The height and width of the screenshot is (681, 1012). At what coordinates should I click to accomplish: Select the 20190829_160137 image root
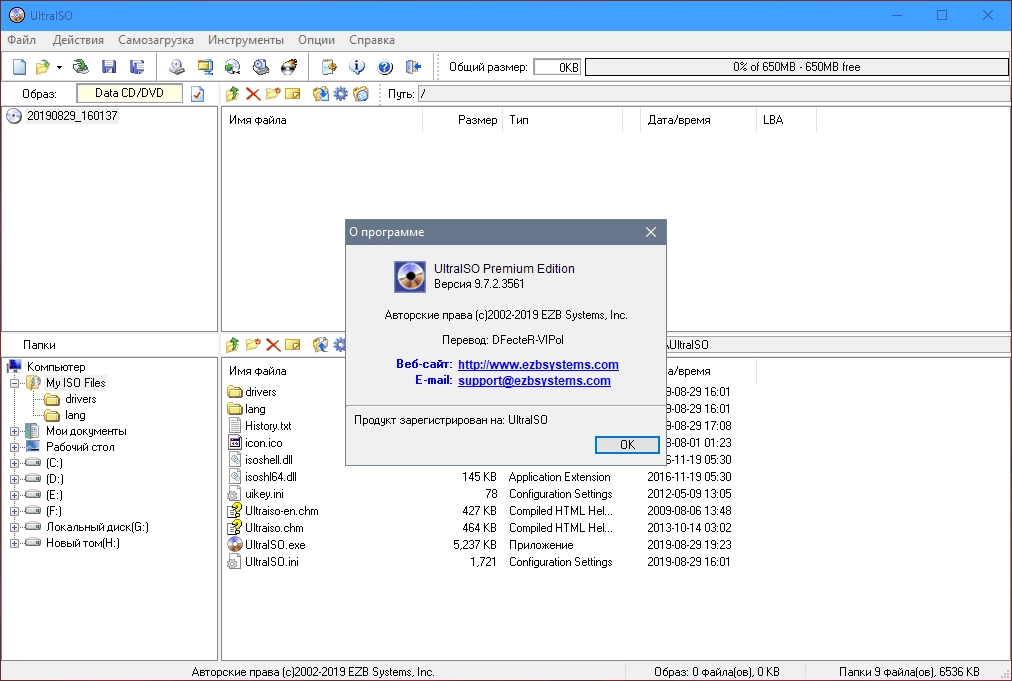click(x=72, y=116)
